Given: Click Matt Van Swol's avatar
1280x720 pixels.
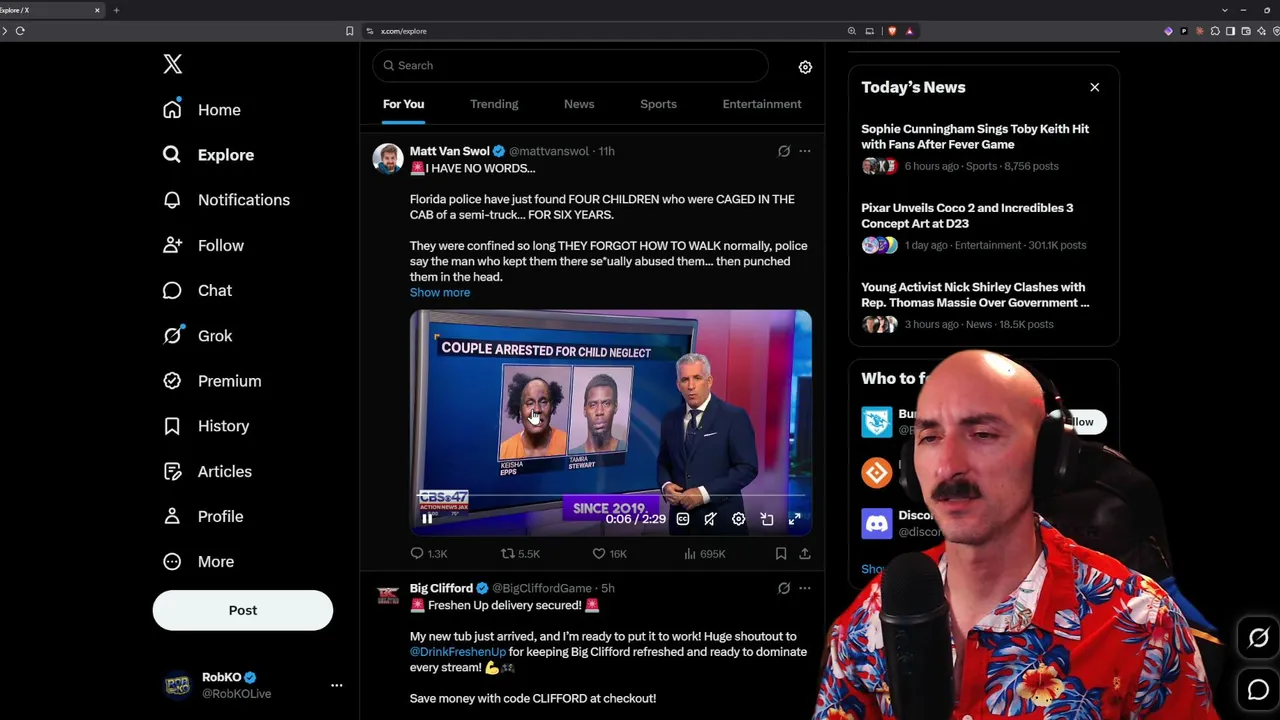Looking at the screenshot, I should [x=388, y=159].
